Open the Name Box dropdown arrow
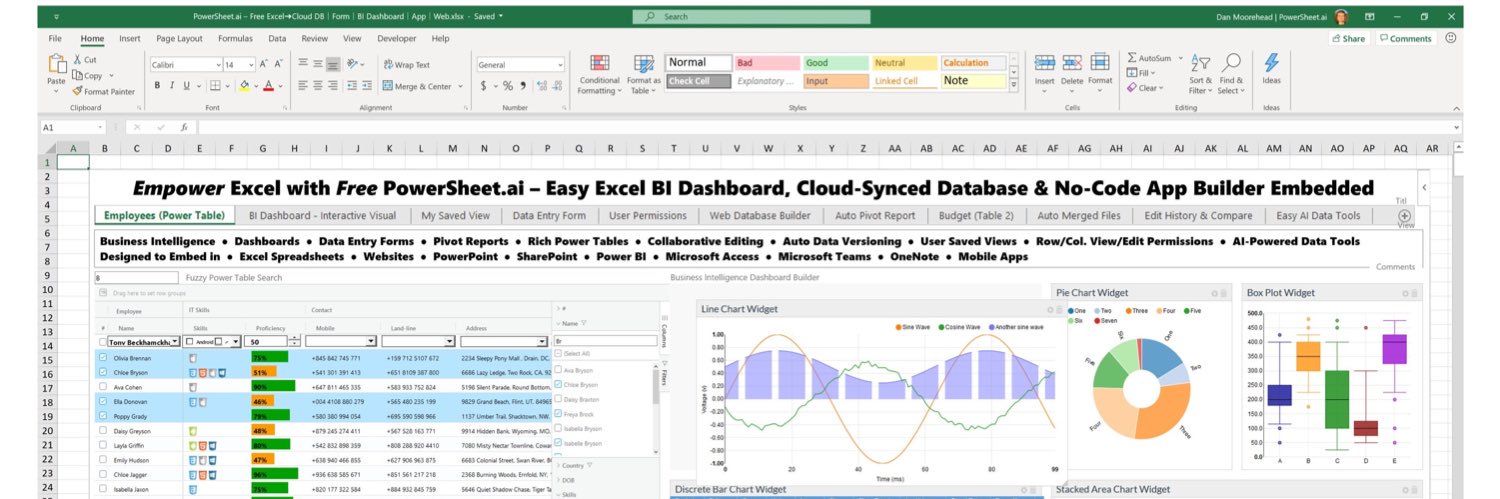This screenshot has width=1500, height=499. [100, 127]
